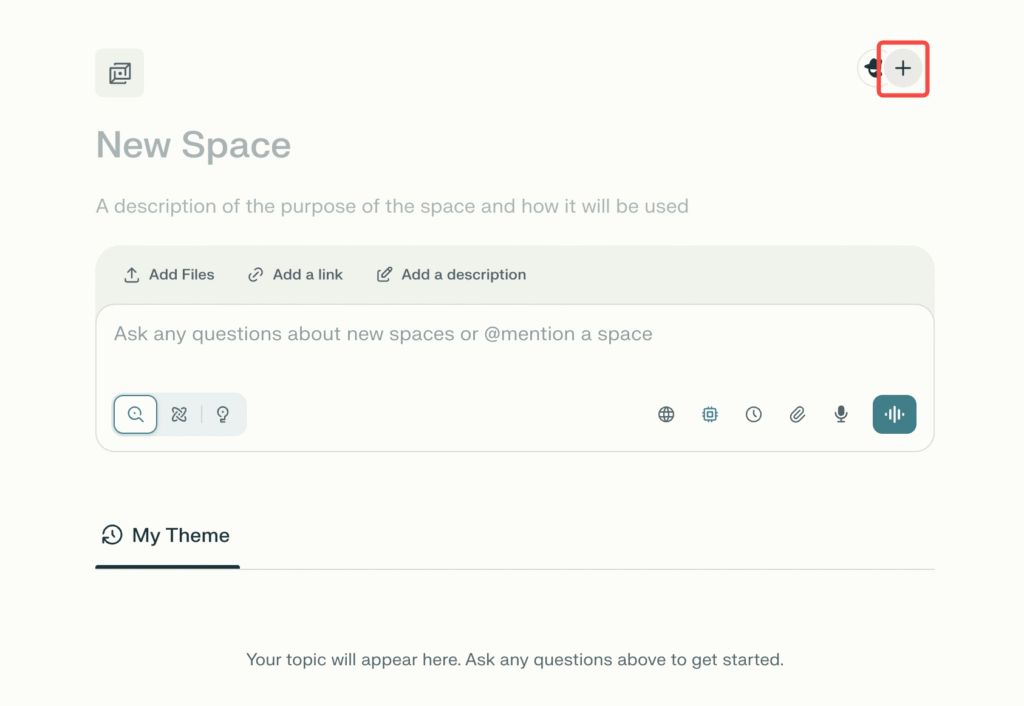The width and height of the screenshot is (1024, 706).
Task: Click the space description placeholder text
Action: coord(392,207)
